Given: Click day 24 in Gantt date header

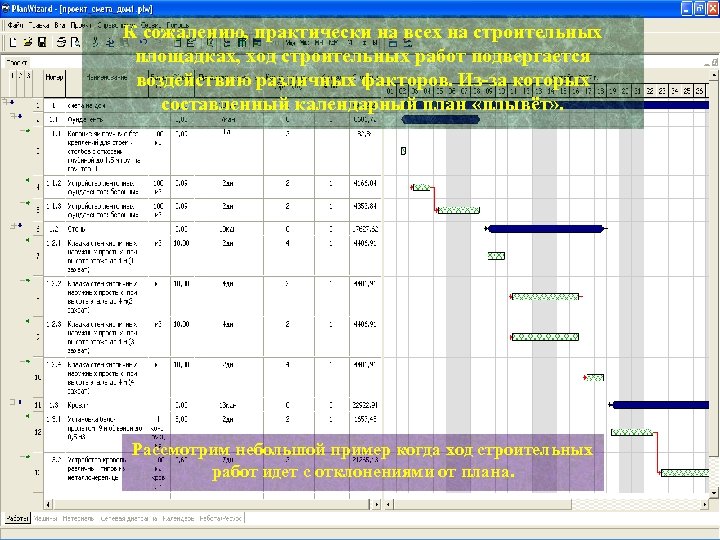Looking at the screenshot, I should coord(675,91).
